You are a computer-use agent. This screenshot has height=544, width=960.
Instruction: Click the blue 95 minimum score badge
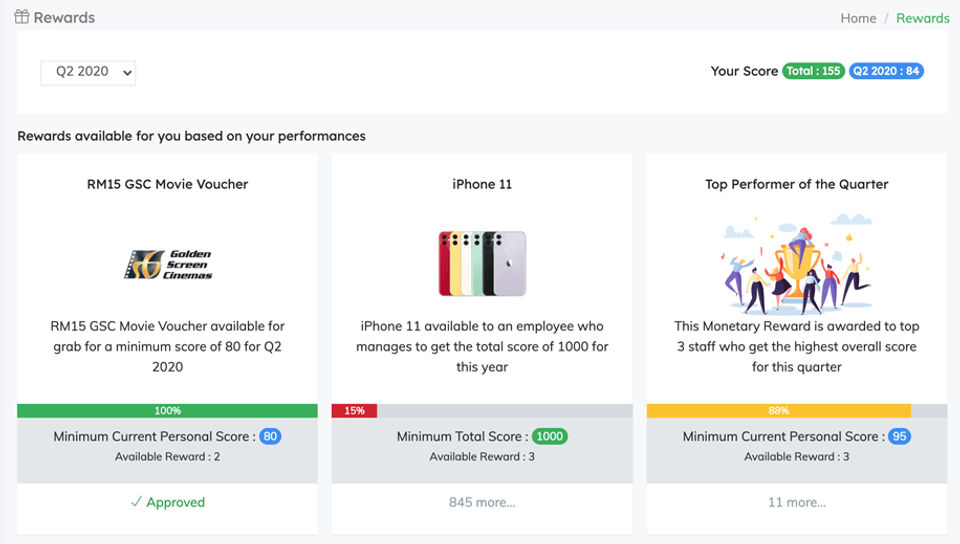898,436
